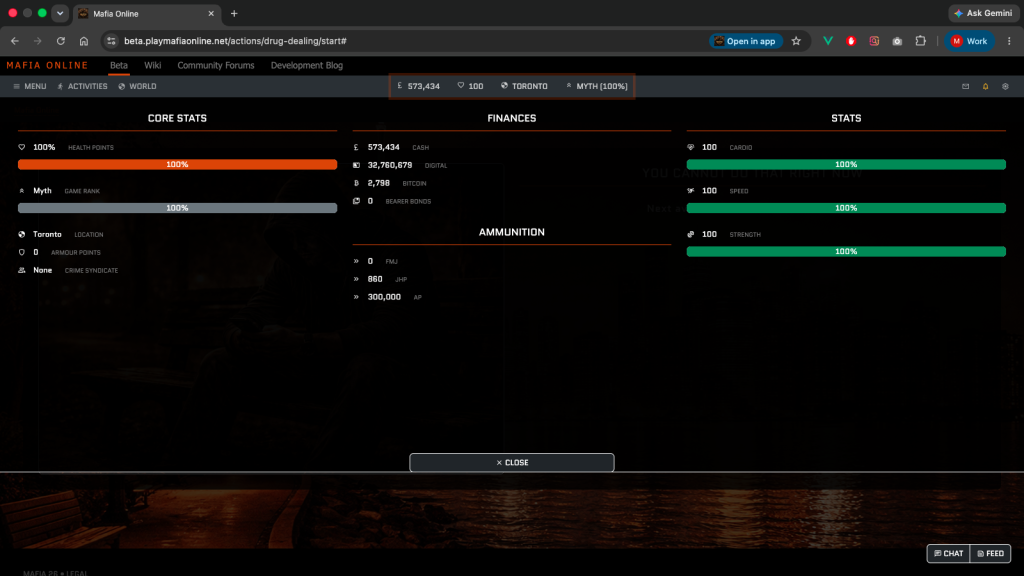
Task: Open the Extensions puzzle icon
Action: 920,40
